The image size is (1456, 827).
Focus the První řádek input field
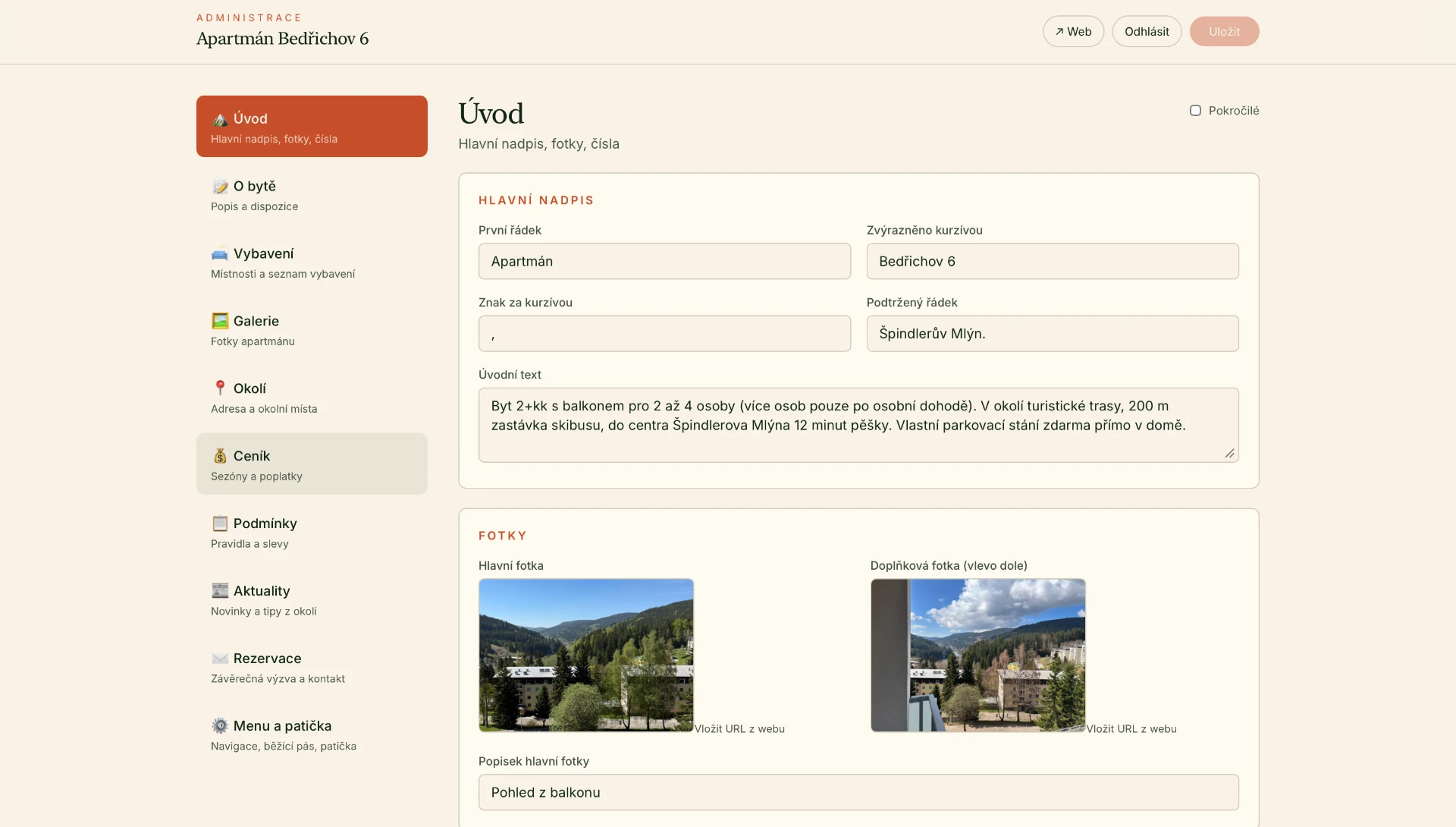point(664,262)
